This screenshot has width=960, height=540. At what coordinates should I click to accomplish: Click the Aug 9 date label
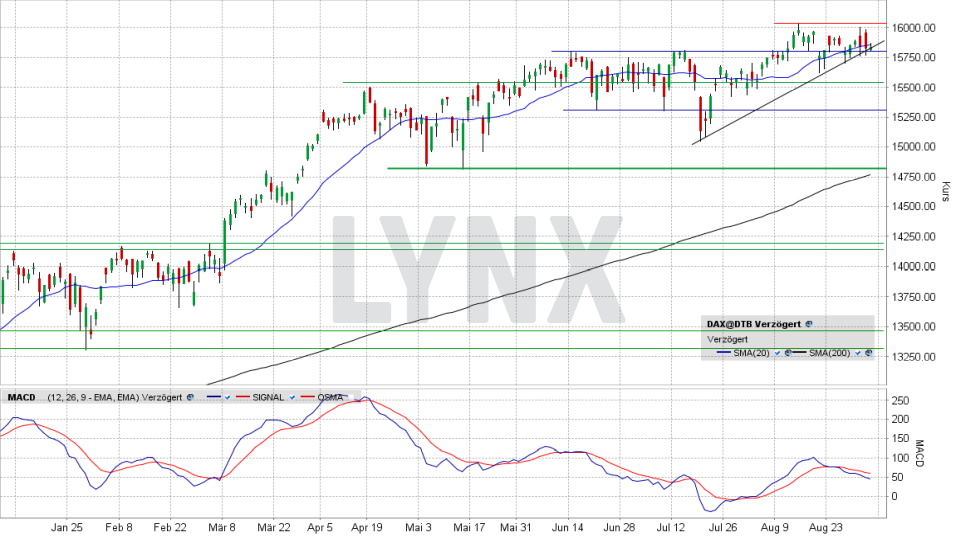click(x=774, y=528)
